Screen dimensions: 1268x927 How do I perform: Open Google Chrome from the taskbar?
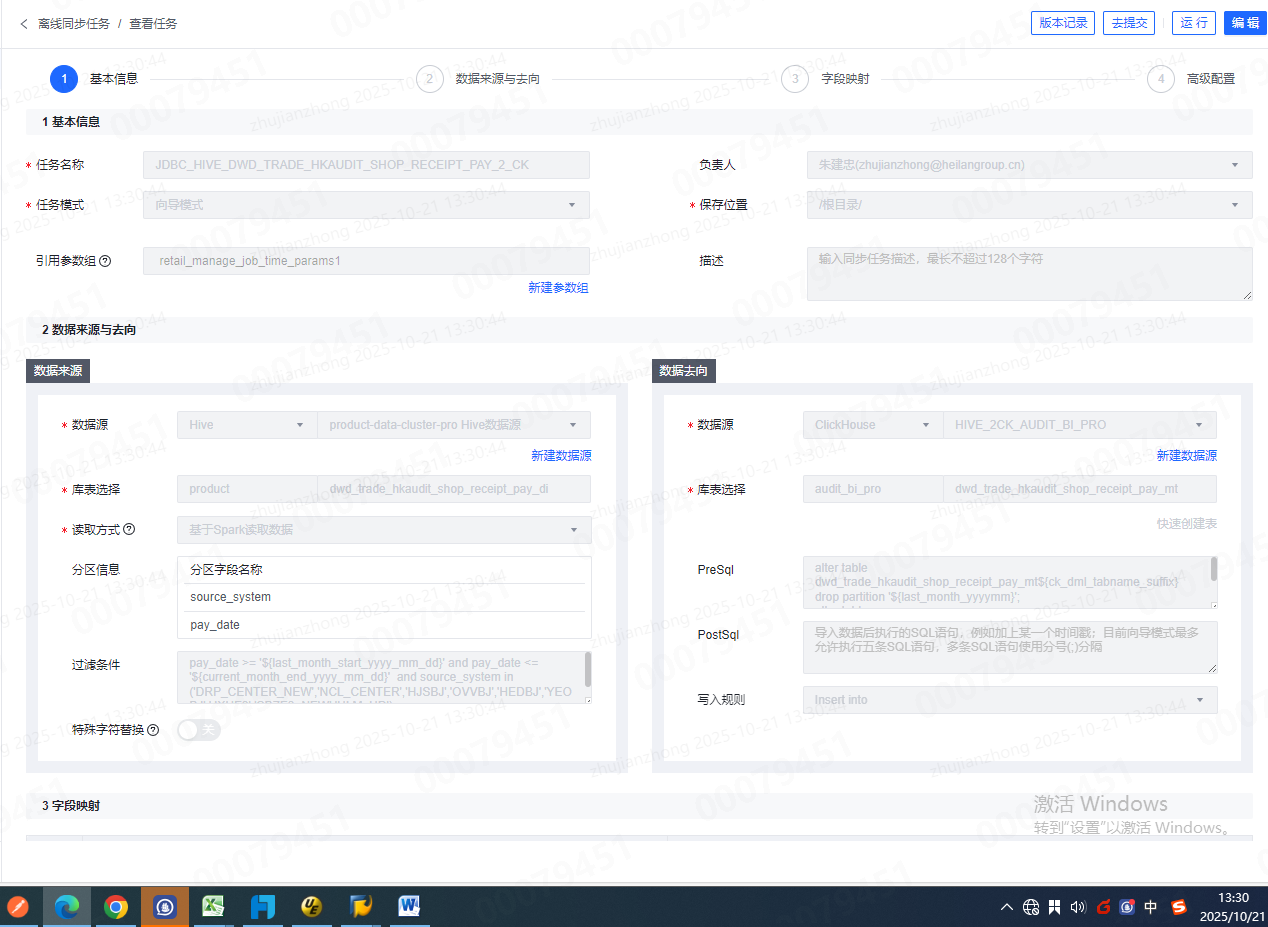coord(116,907)
